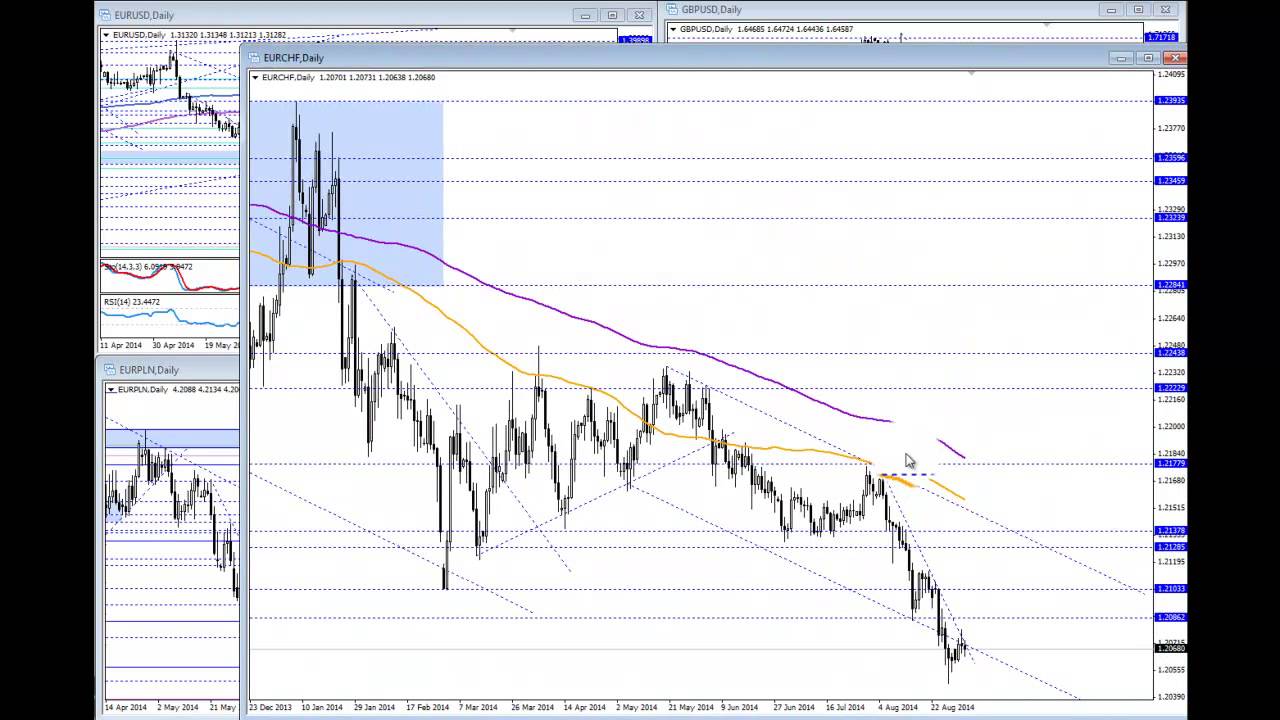Click the 1.22438 price level label

[x=1171, y=353]
